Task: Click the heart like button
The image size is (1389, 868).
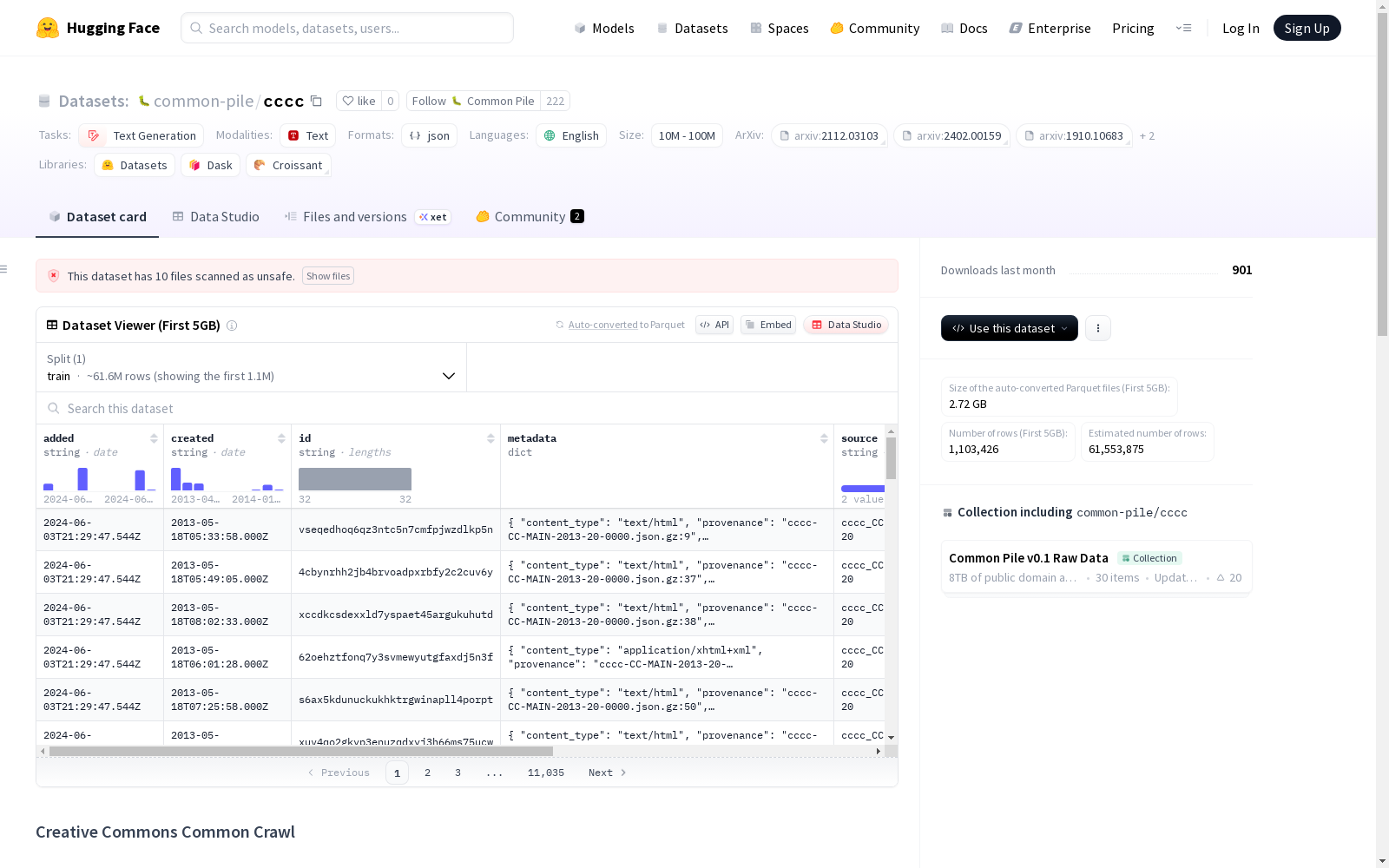Action: 359,102
